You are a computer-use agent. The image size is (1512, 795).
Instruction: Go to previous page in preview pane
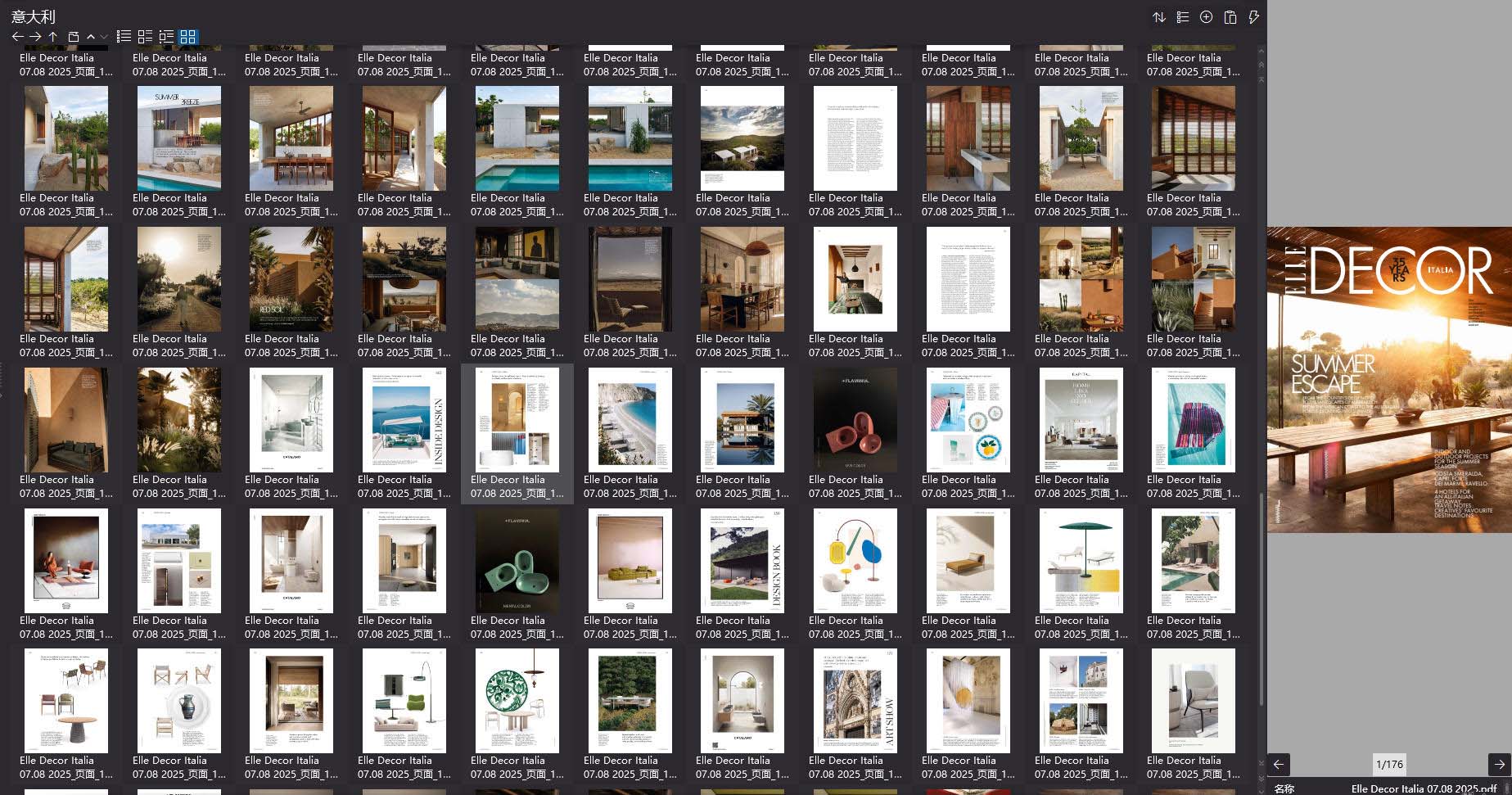click(1279, 765)
